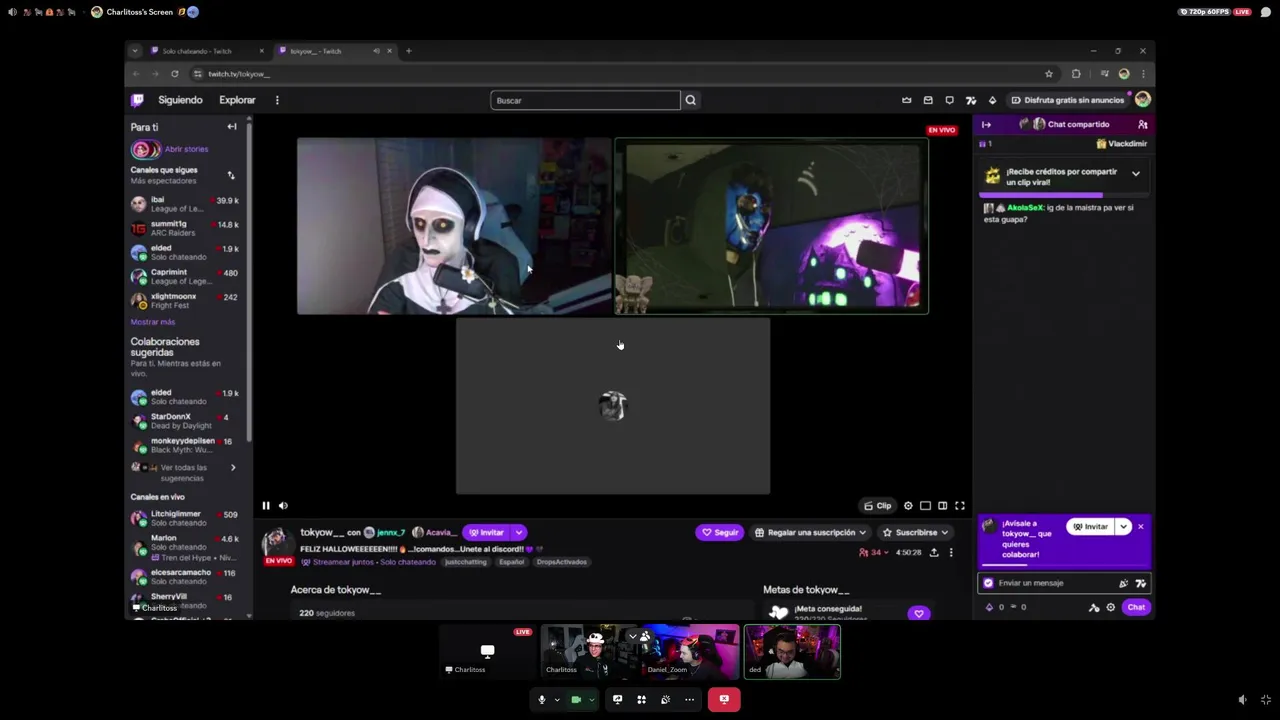
Task: Stop watching stream red button
Action: tap(724, 700)
